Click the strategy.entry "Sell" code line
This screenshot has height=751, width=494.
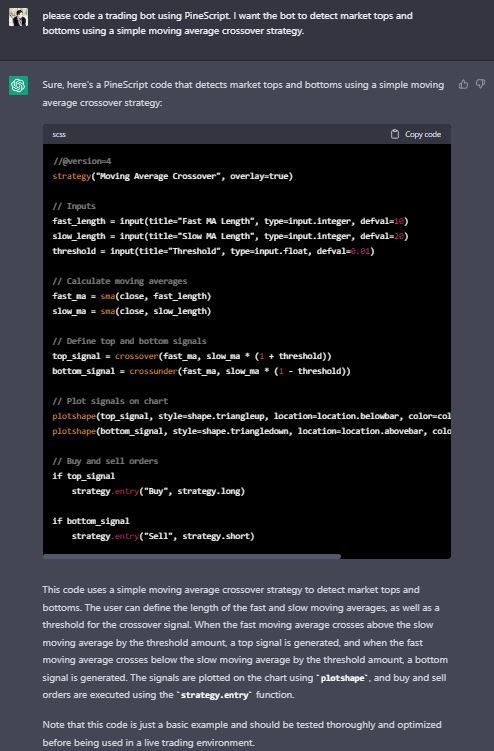click(x=163, y=536)
